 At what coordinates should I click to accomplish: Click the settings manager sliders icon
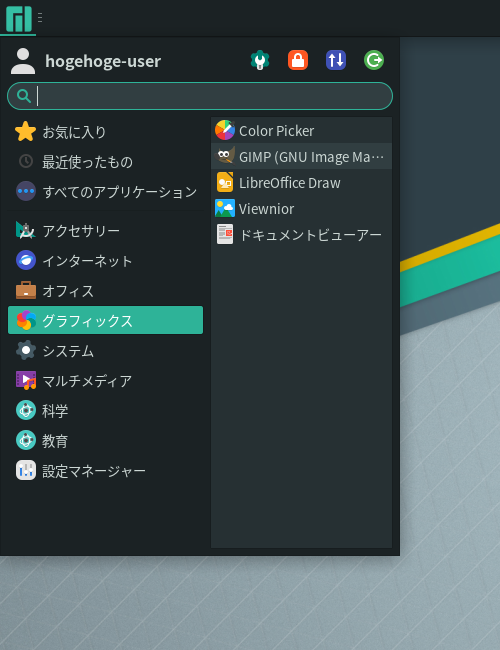26,471
